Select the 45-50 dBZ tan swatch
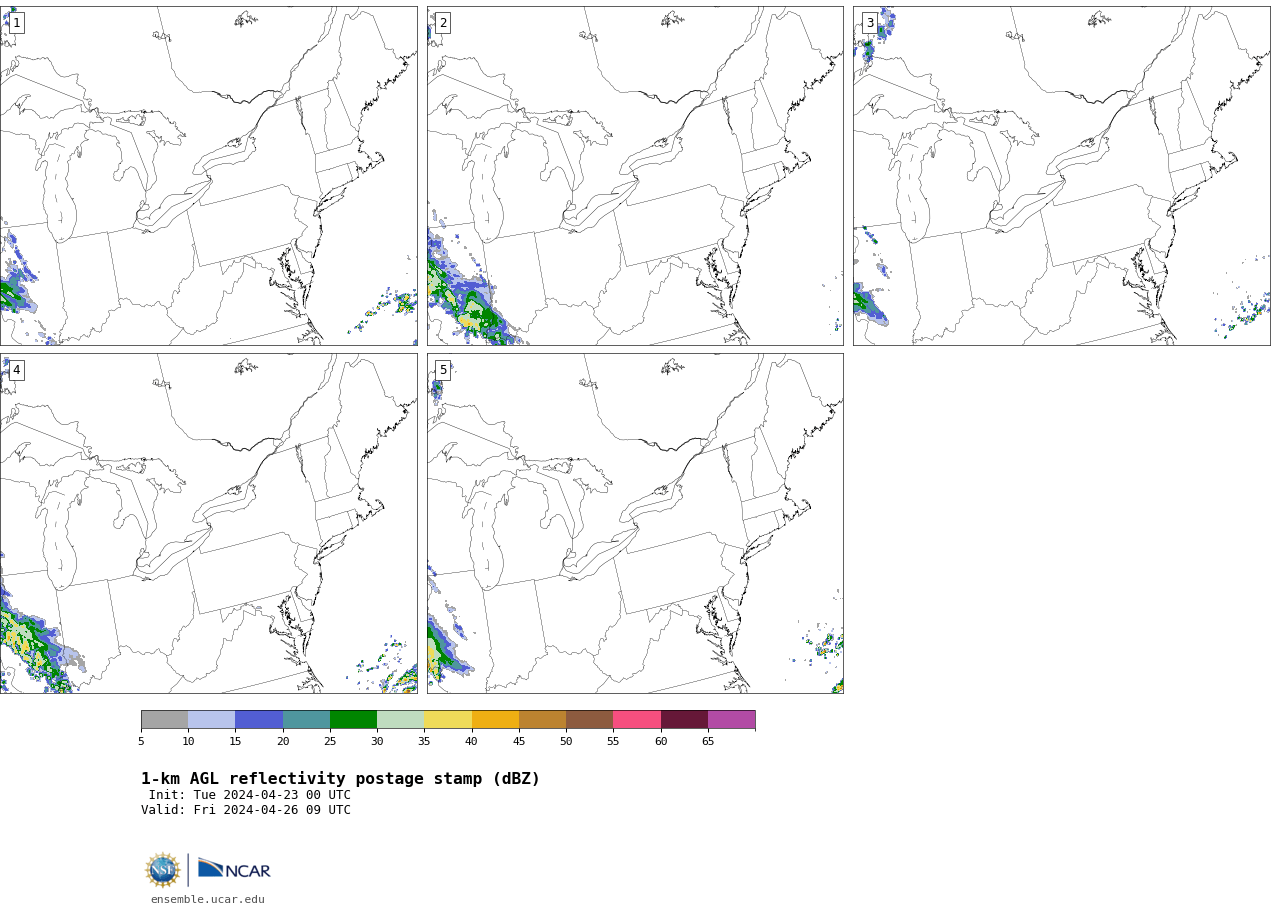Screen dimensions: 1280x910 [x=542, y=720]
